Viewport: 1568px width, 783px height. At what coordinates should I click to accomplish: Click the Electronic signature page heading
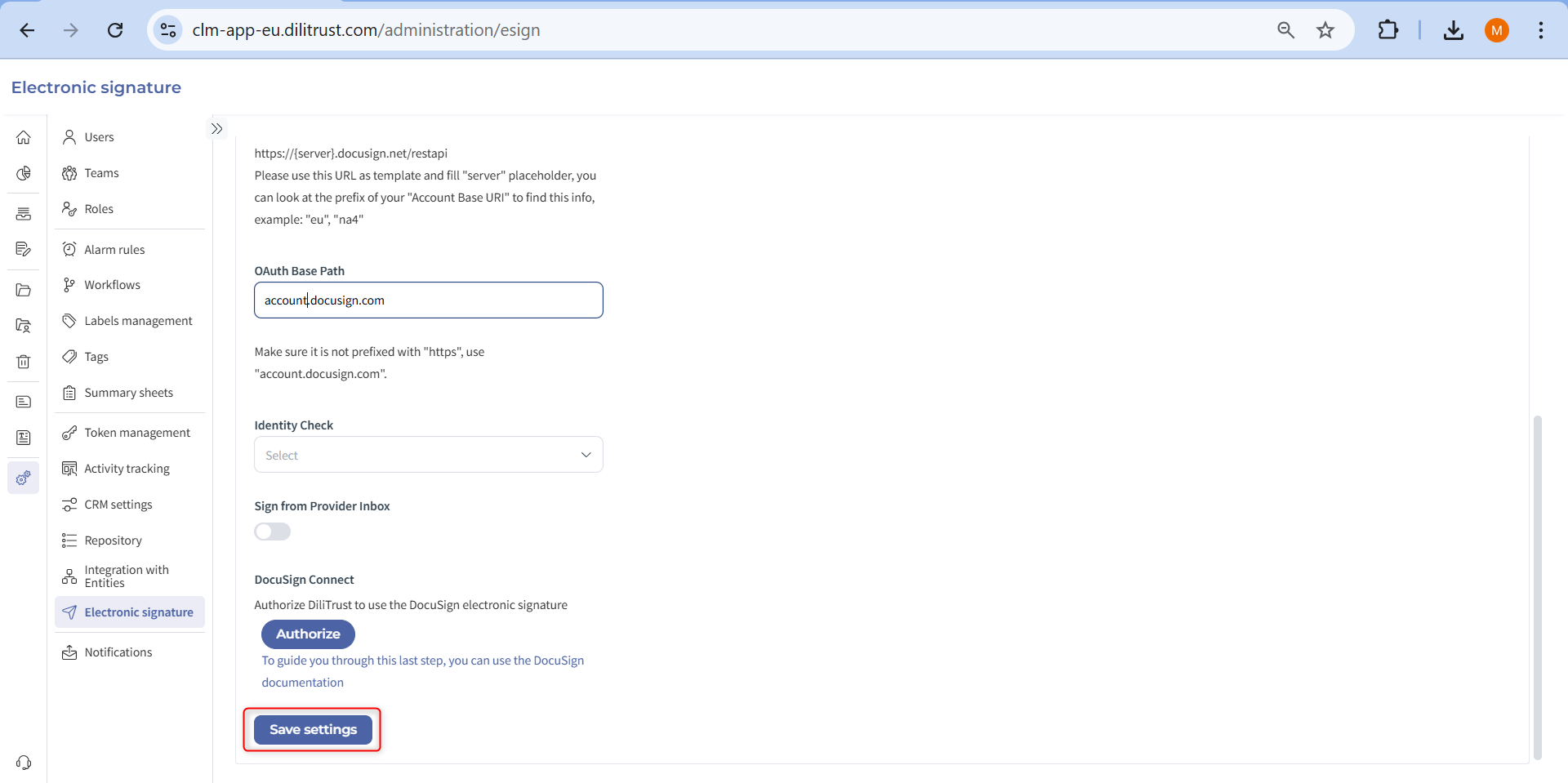click(x=96, y=87)
